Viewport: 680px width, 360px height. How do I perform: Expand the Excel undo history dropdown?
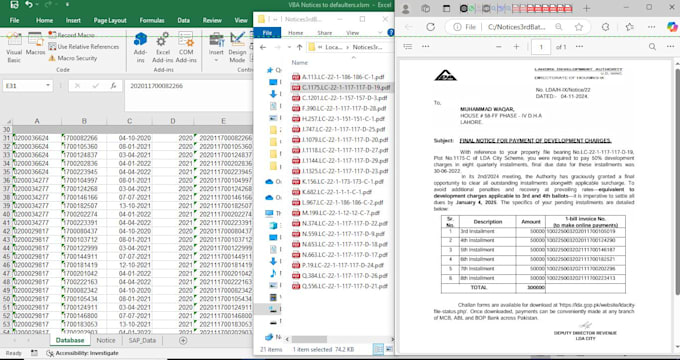[x=37, y=5]
